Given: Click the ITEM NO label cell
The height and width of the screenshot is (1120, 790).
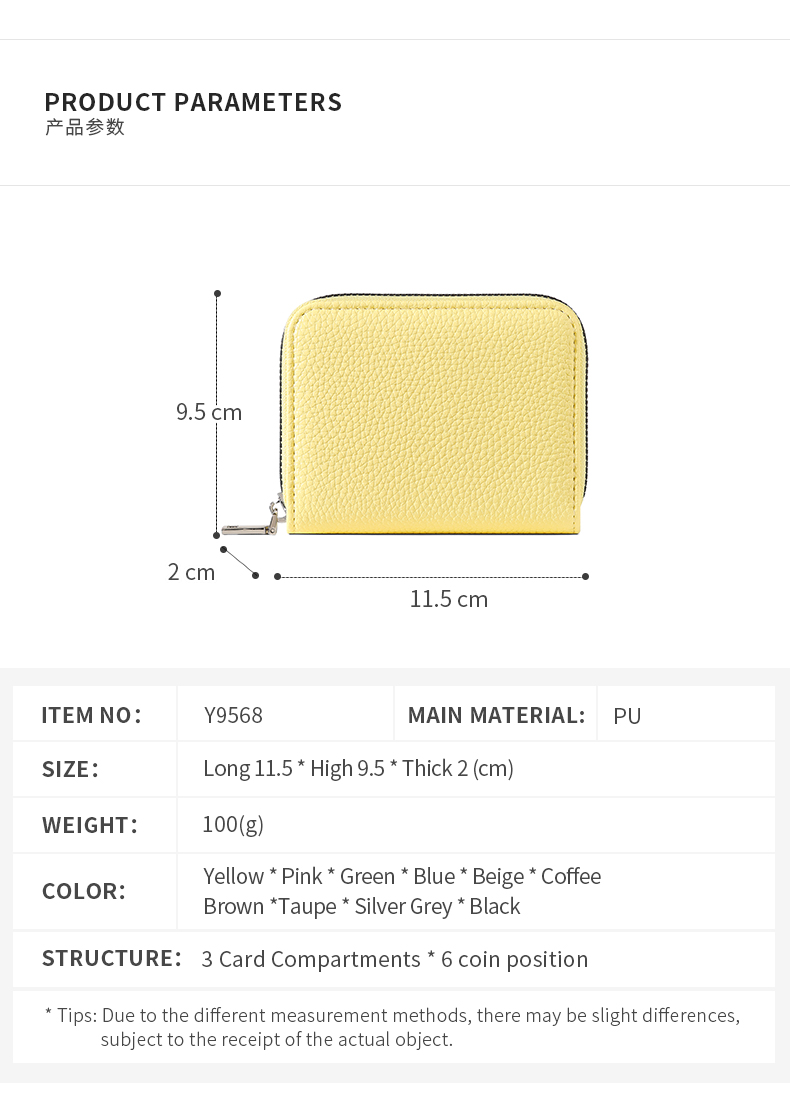Looking at the screenshot, I should pos(92,715).
